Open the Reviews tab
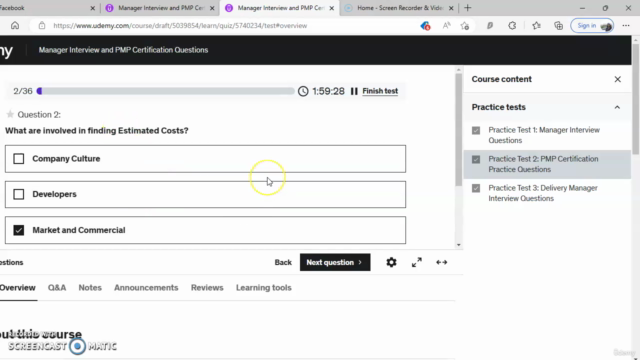Image resolution: width=640 pixels, height=360 pixels. pyautogui.click(x=207, y=288)
